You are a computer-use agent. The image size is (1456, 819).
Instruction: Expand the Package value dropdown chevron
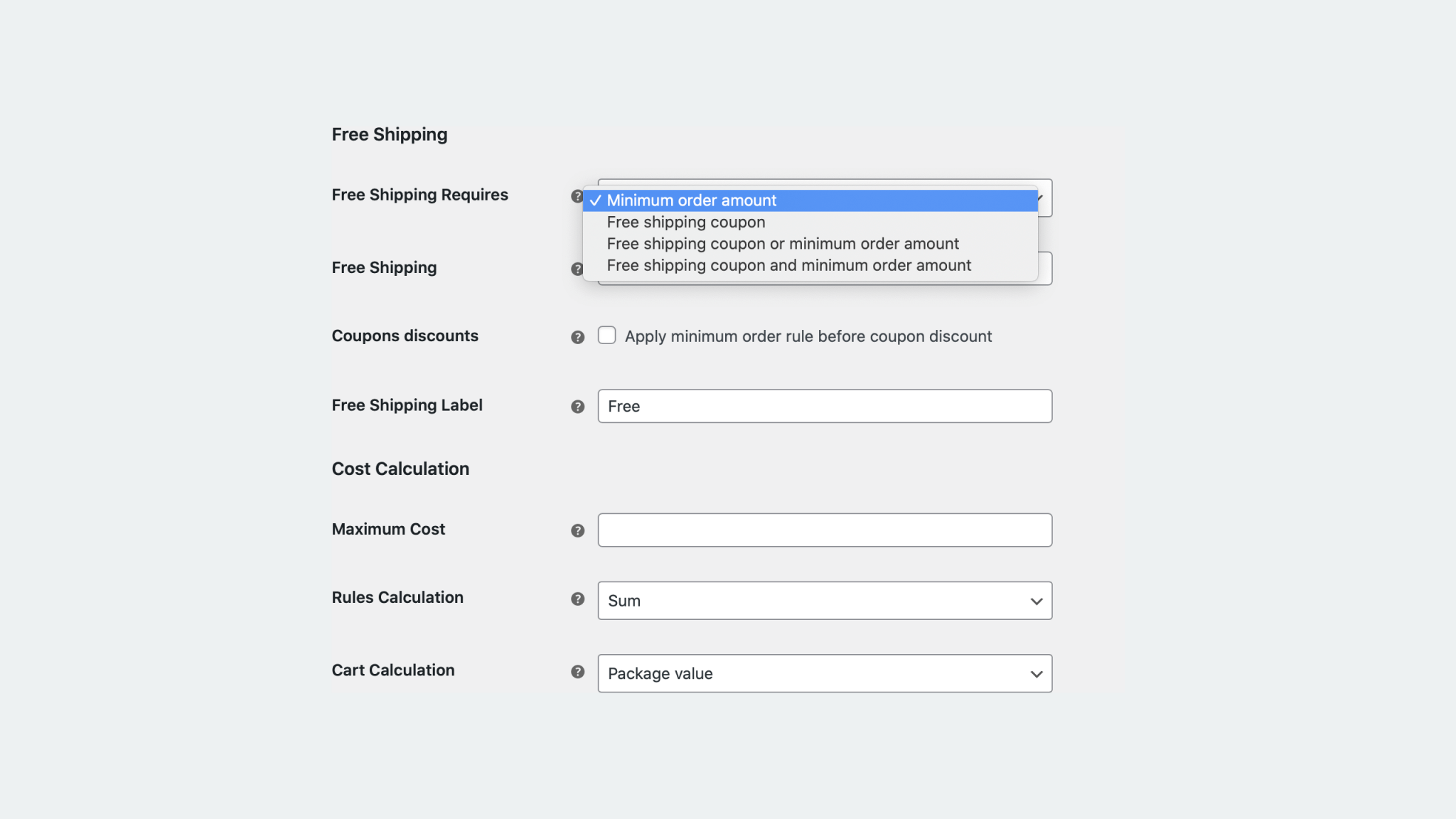(x=1036, y=673)
